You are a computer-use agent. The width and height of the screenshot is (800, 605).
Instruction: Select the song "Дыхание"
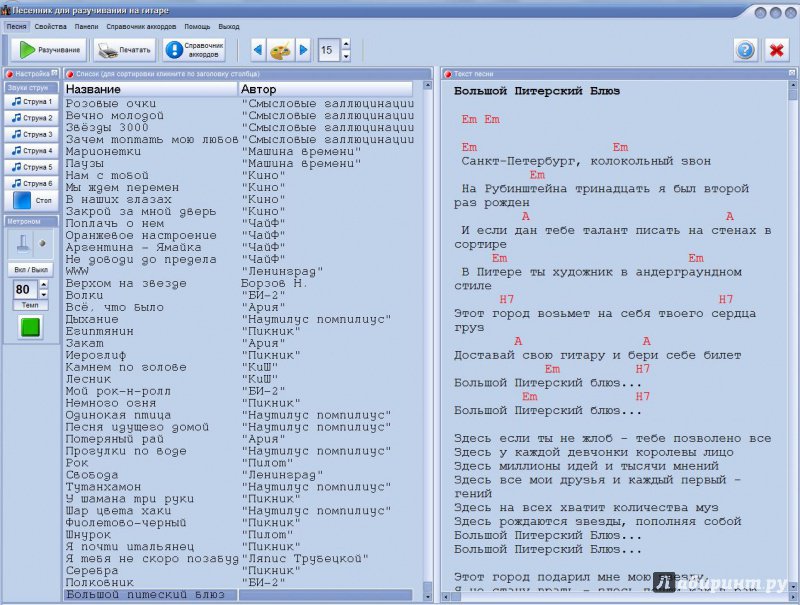[x=92, y=319]
